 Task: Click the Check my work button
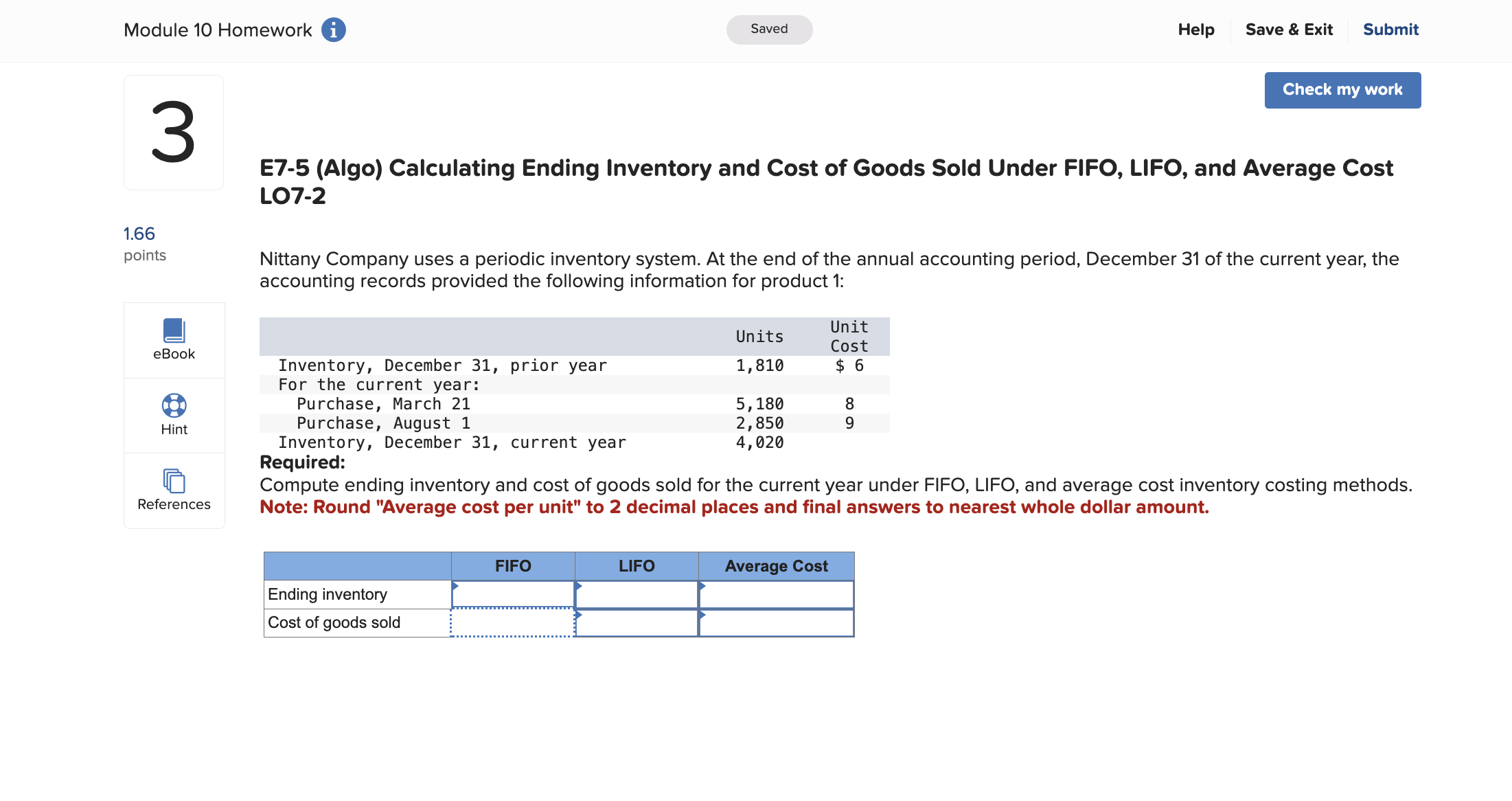pyautogui.click(x=1342, y=90)
